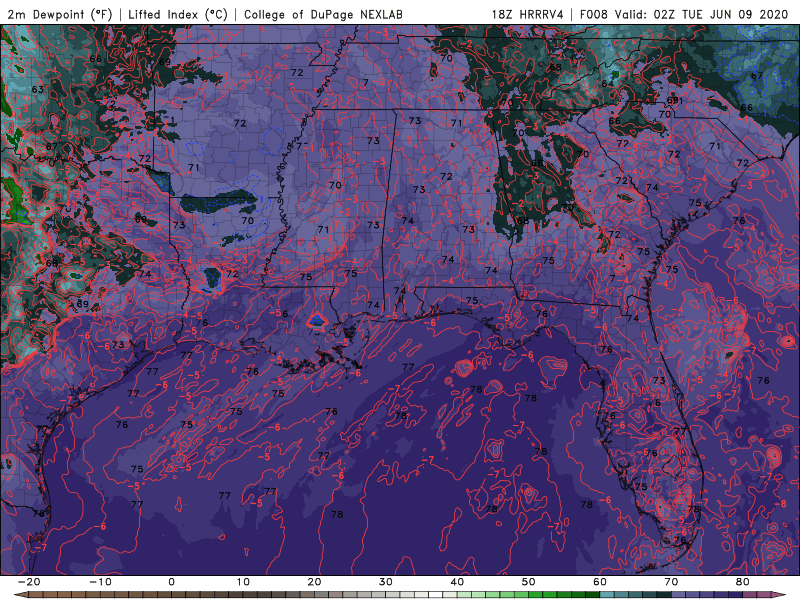Click the '2m Dewpoint (°F)' title text
800x600 pixels.
(x=60, y=14)
